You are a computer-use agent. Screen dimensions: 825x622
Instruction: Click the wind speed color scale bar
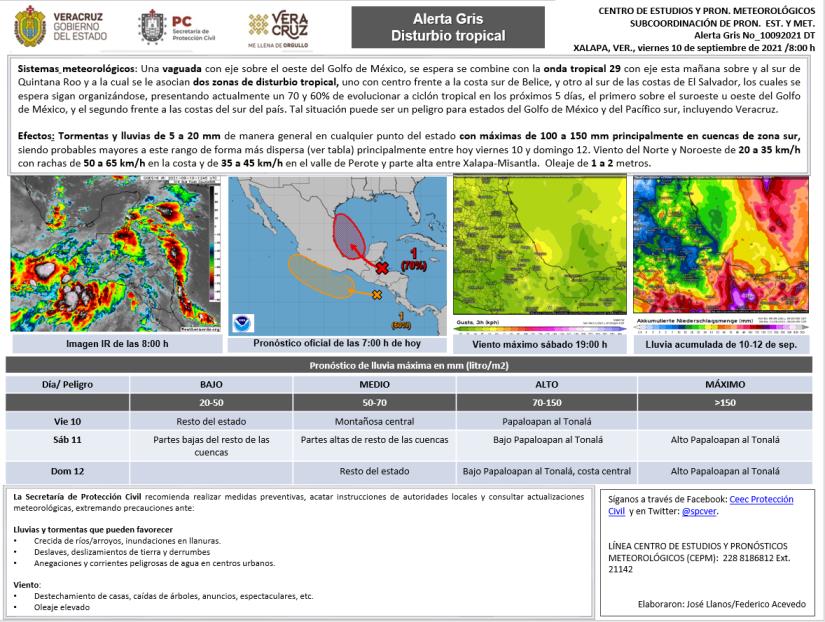click(x=540, y=327)
